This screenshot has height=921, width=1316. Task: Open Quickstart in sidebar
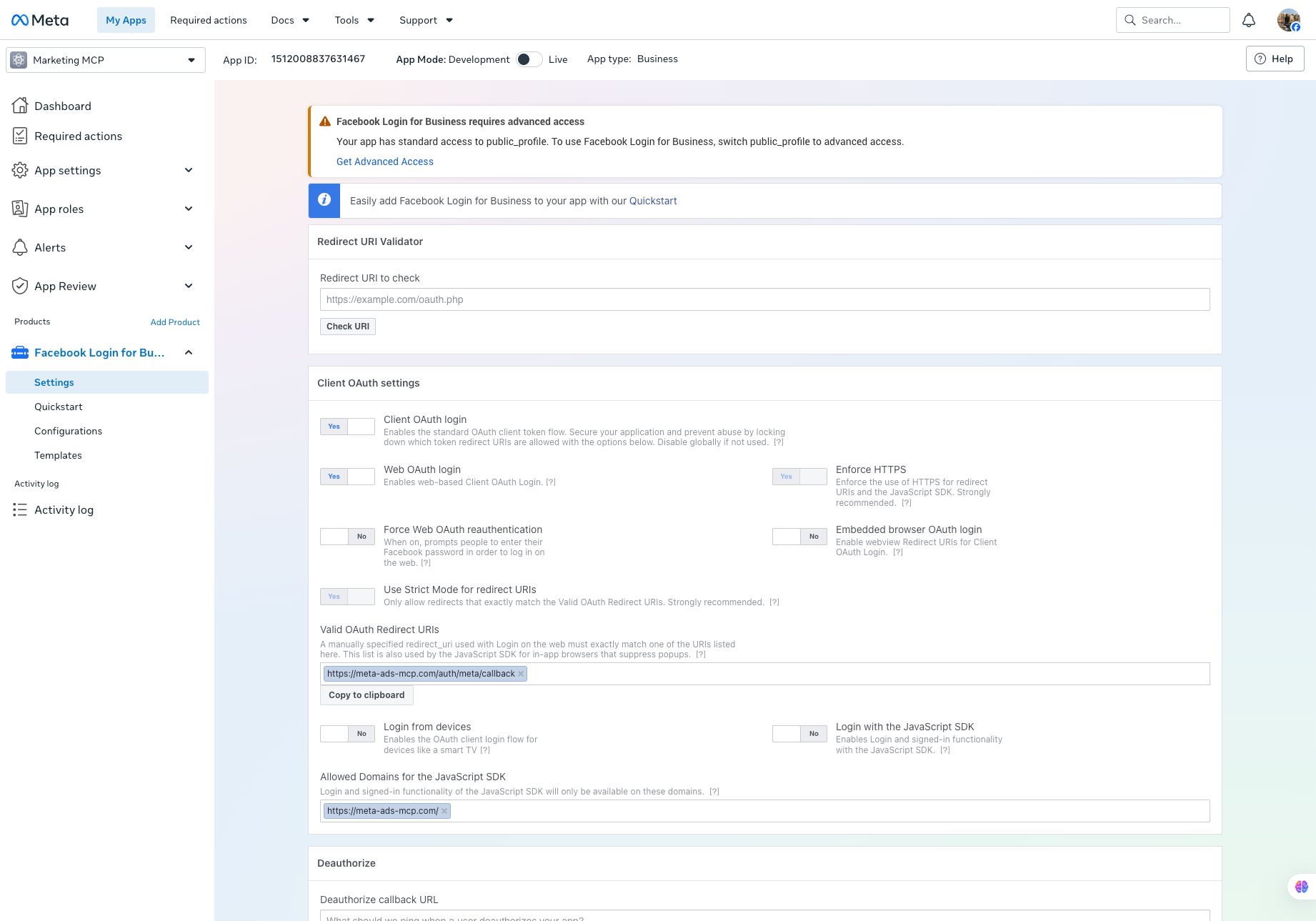(59, 407)
